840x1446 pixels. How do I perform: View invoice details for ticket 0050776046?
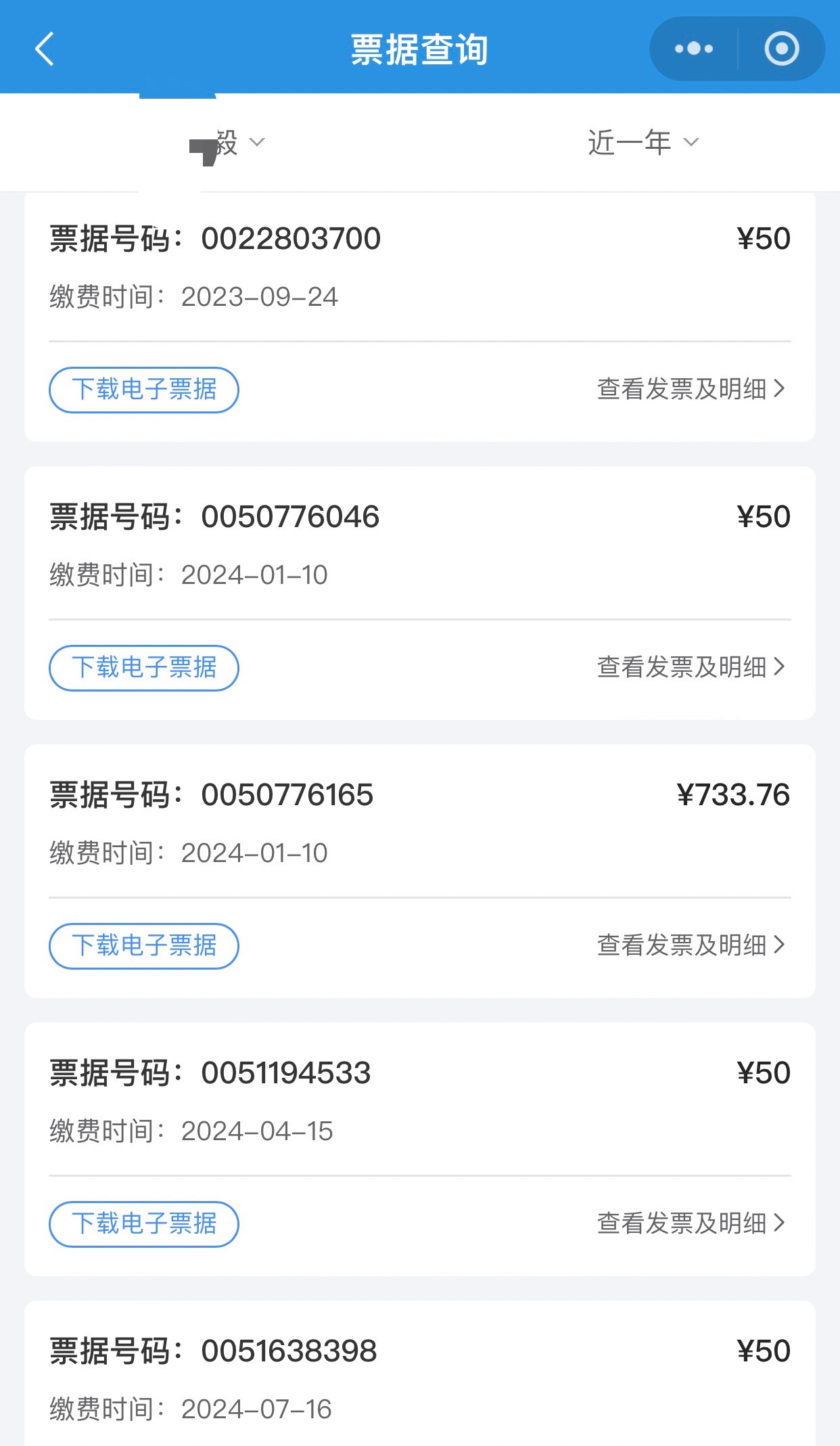(x=691, y=667)
